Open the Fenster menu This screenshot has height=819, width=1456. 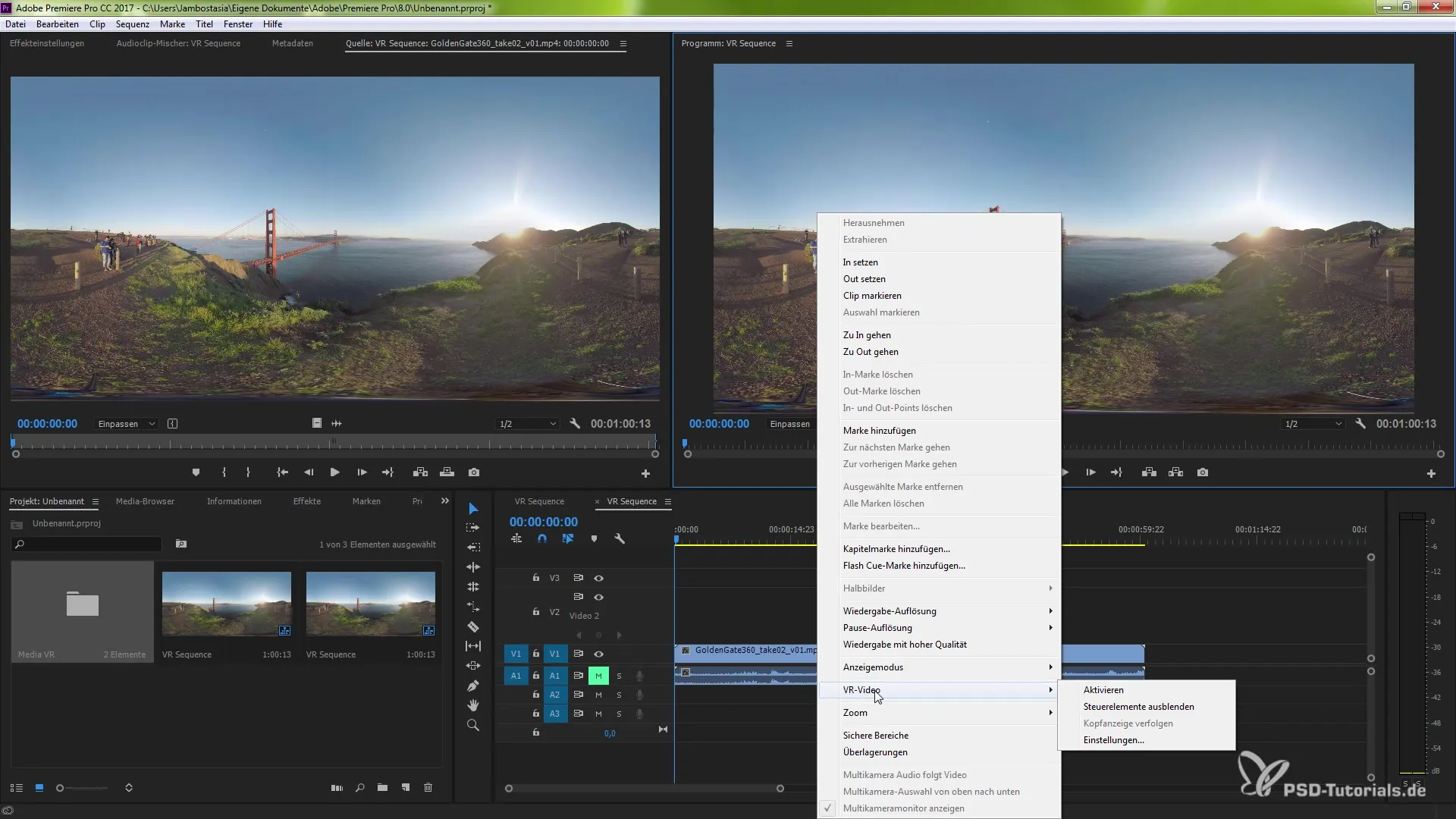[238, 24]
